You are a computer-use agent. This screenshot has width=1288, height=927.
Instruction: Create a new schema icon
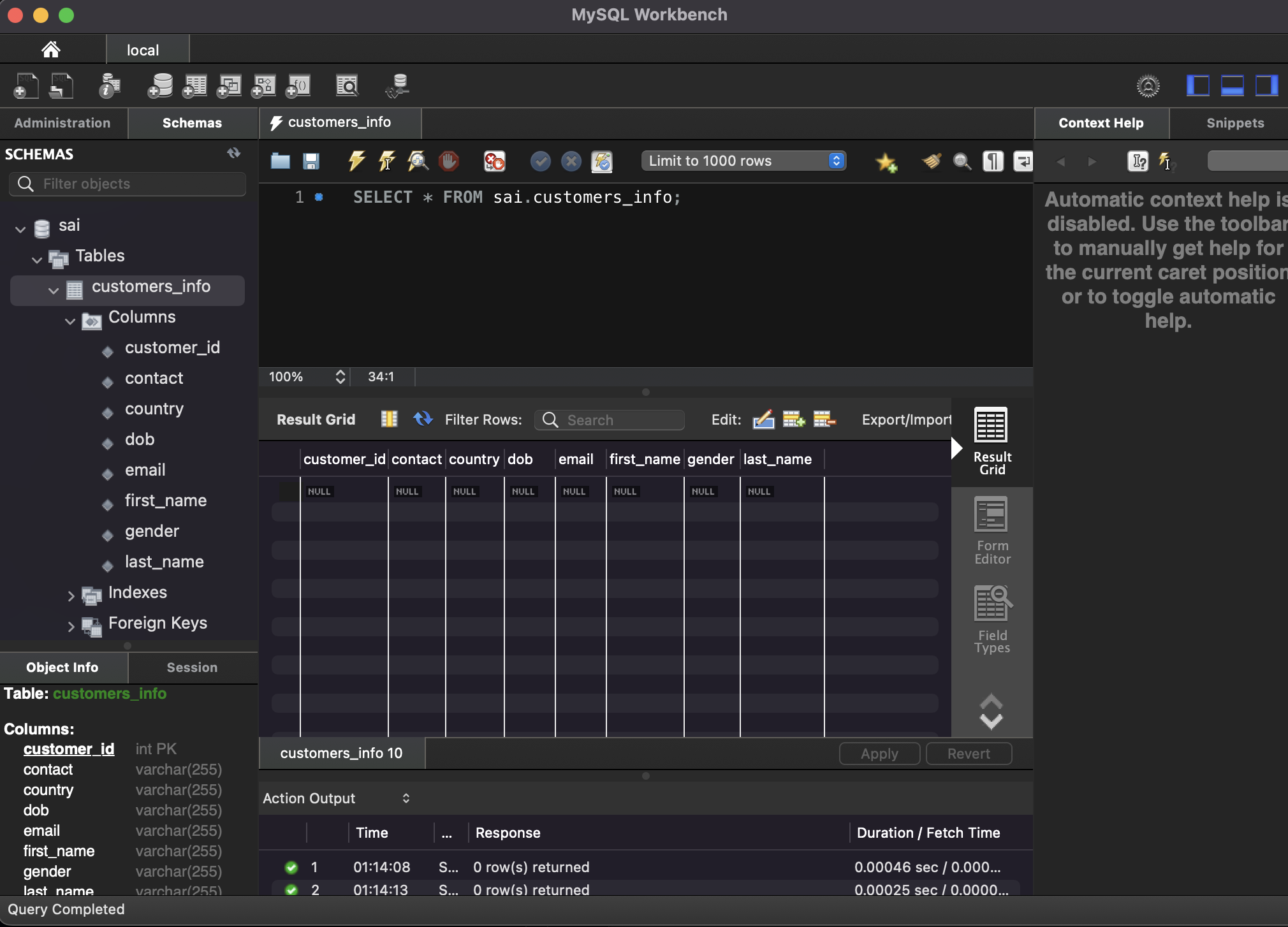coord(160,85)
